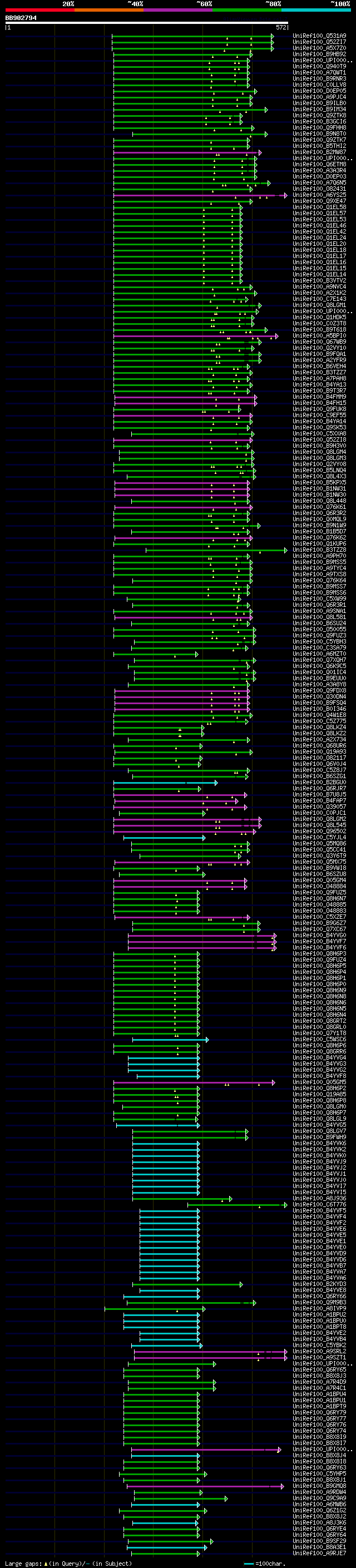Viewport: 356px width, 1568px height.
Task: Open hit UniRef100_A7Q6N5
Action: [319, 182]
